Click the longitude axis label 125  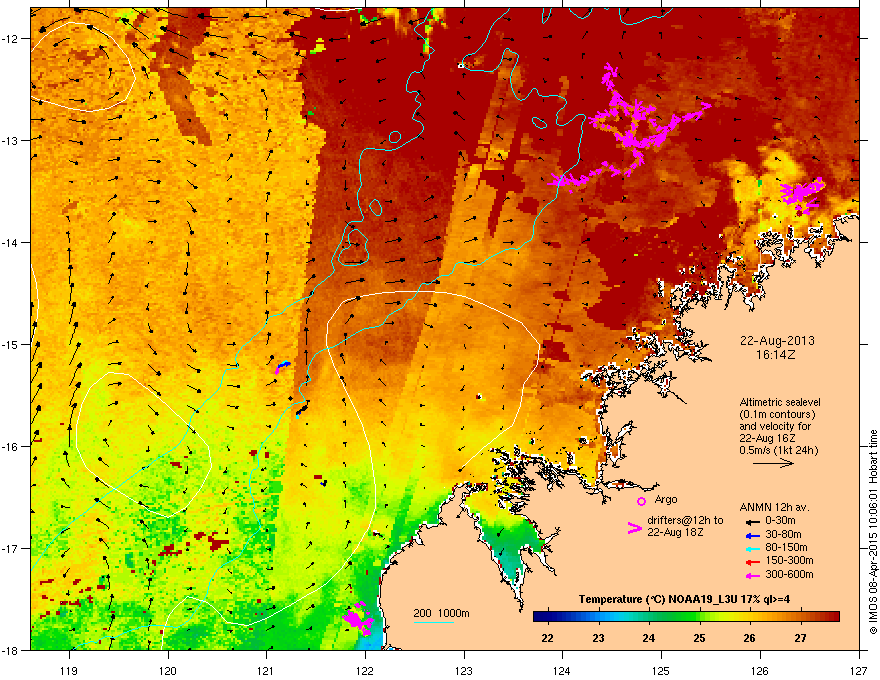(661, 670)
